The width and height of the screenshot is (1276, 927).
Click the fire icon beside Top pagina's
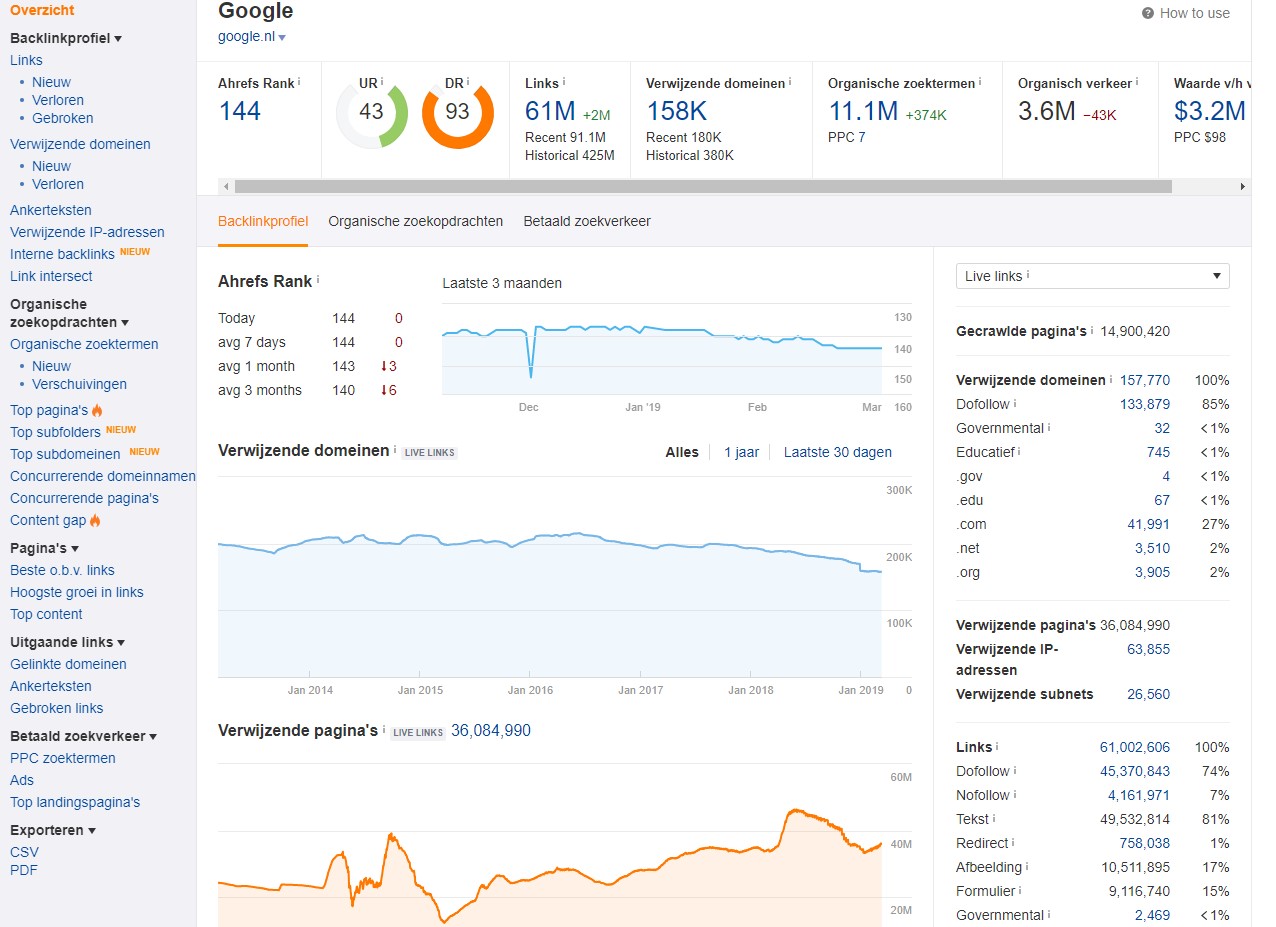[x=98, y=410]
